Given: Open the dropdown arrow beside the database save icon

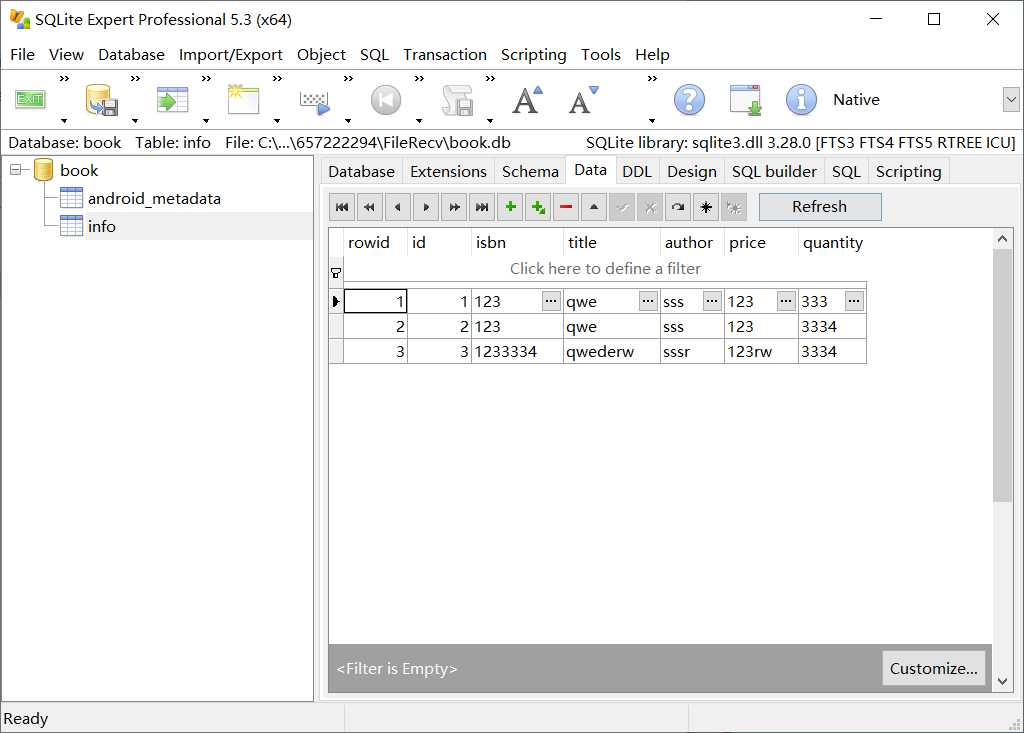Looking at the screenshot, I should (x=135, y=121).
